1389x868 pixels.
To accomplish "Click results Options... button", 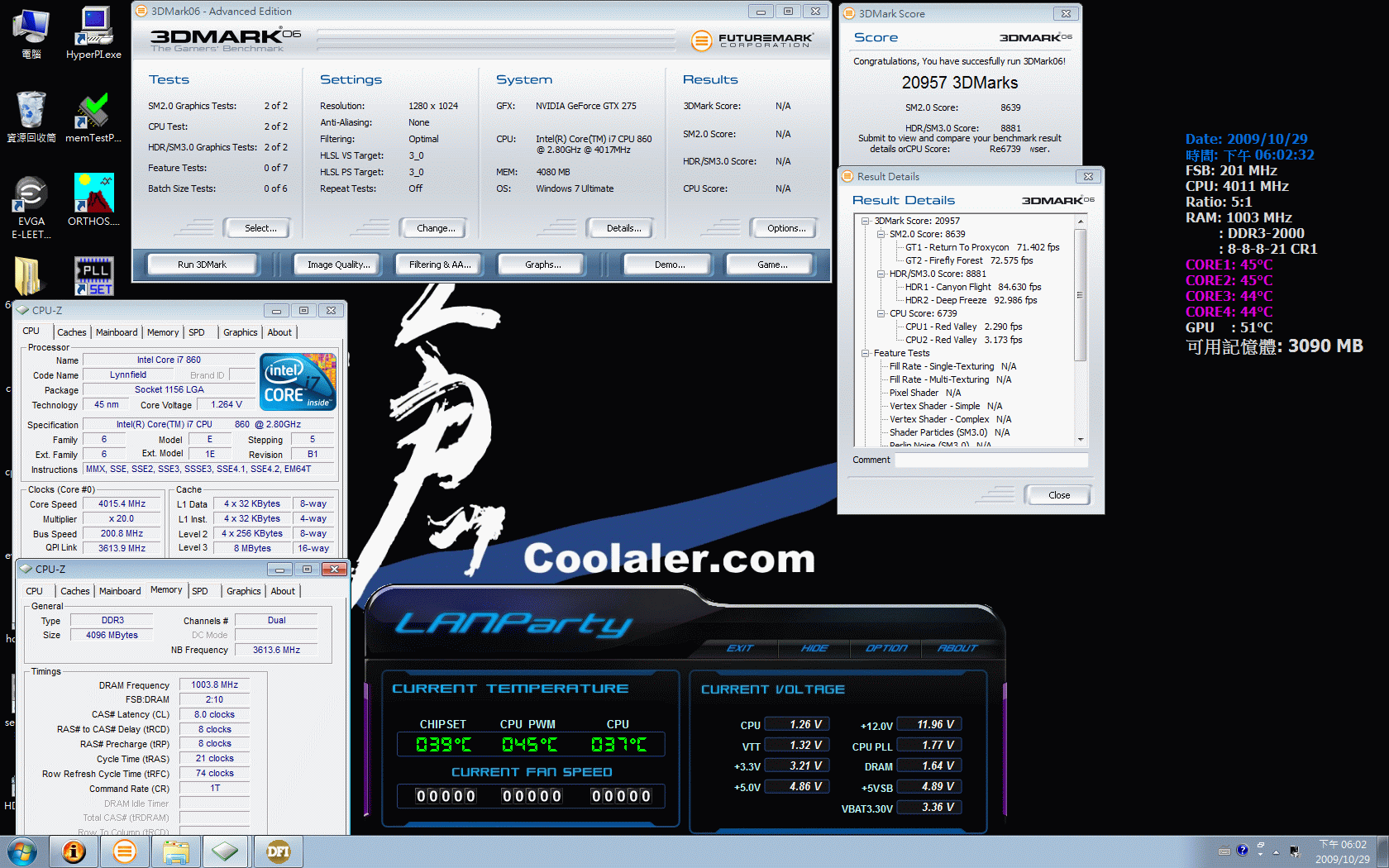I will (x=786, y=228).
